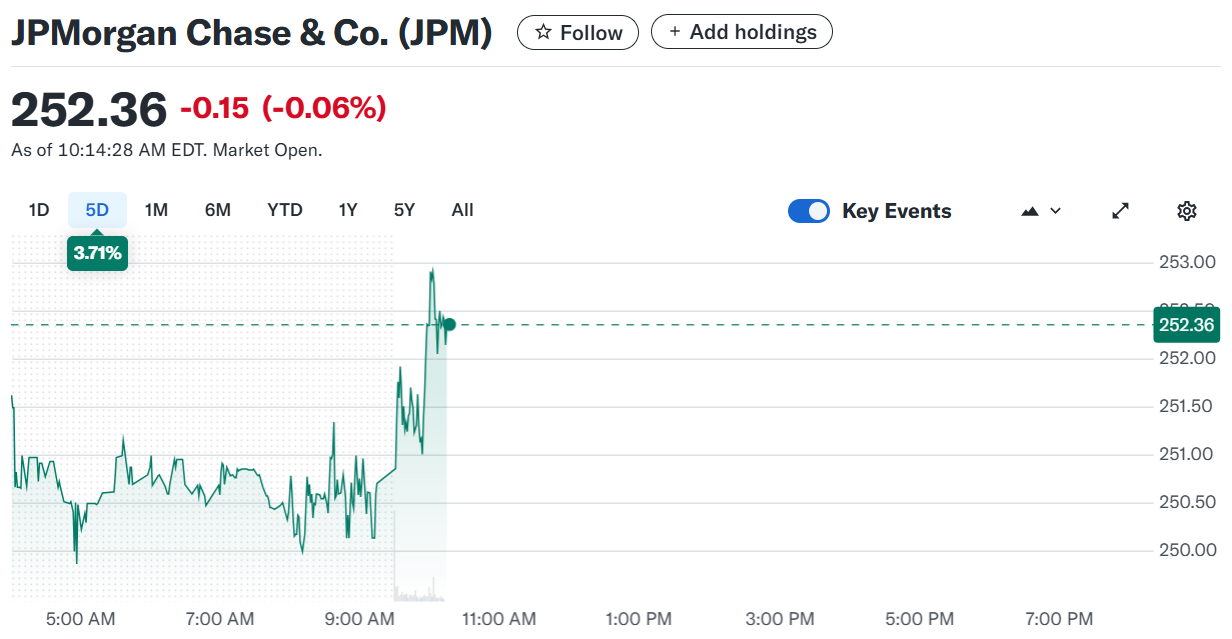Click the mountain chart type icon
1232x639 pixels.
[x=1030, y=211]
